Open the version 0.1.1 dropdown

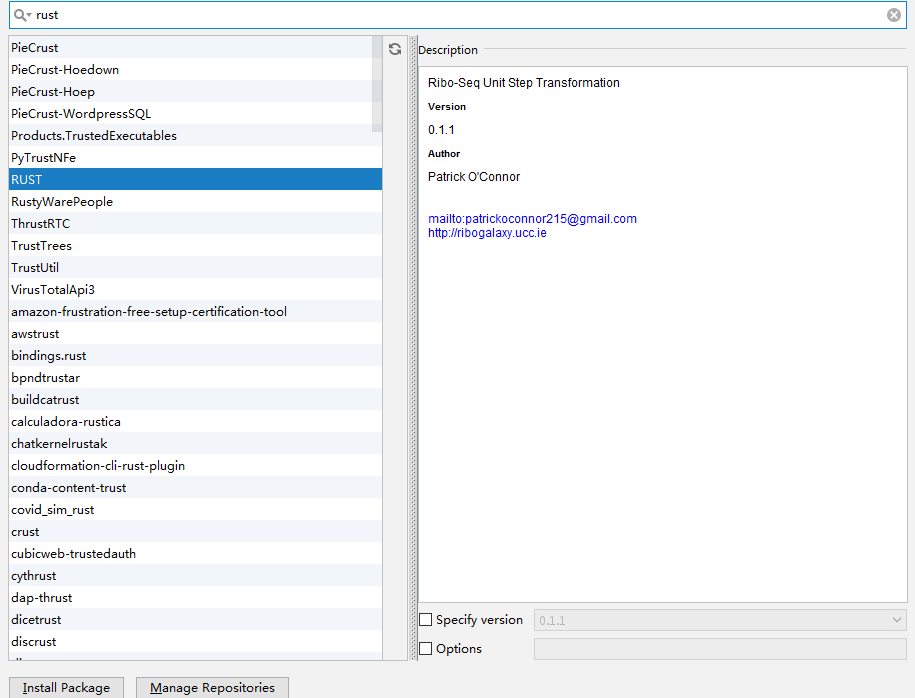point(720,620)
